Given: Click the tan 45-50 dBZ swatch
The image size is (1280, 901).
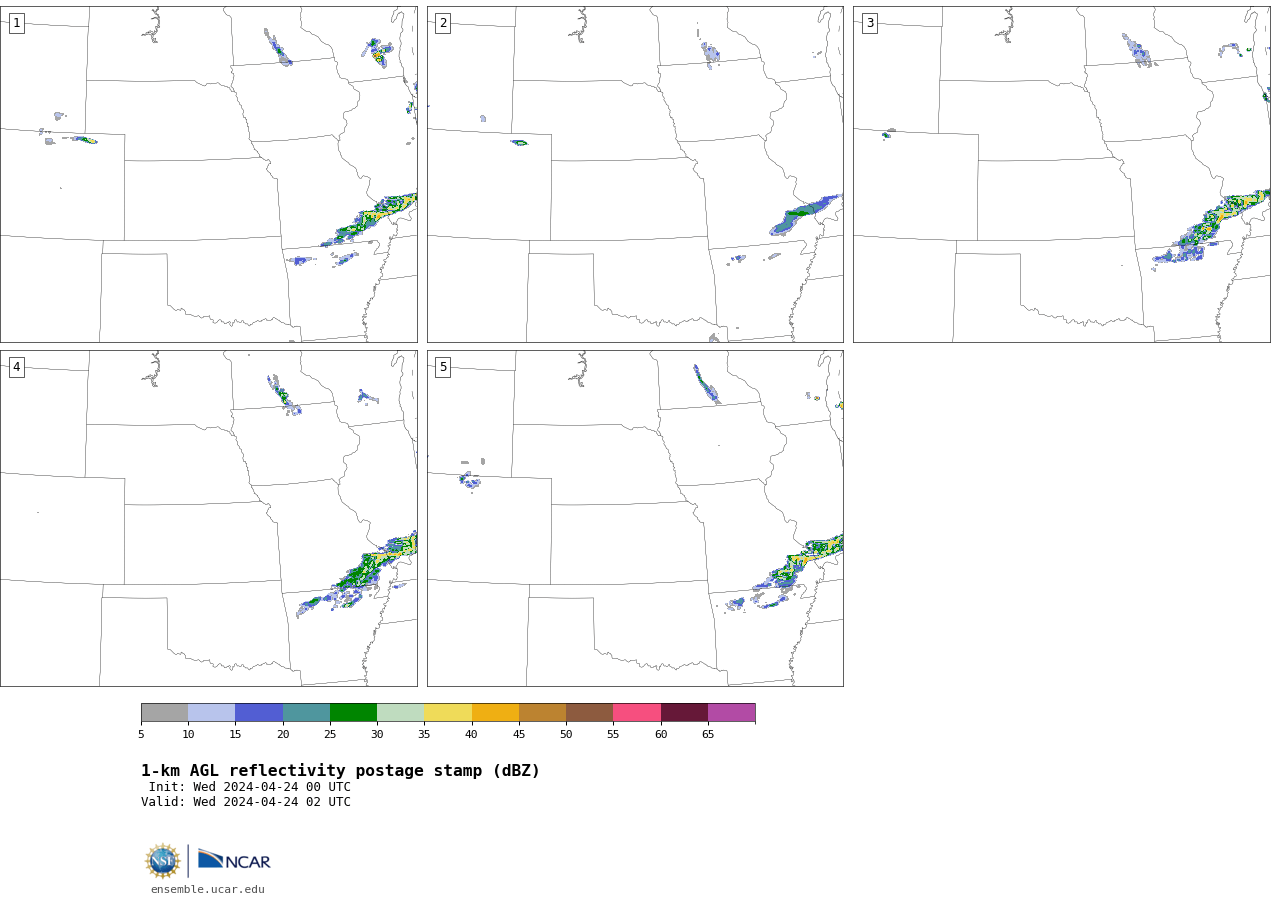Looking at the screenshot, I should point(542,712).
